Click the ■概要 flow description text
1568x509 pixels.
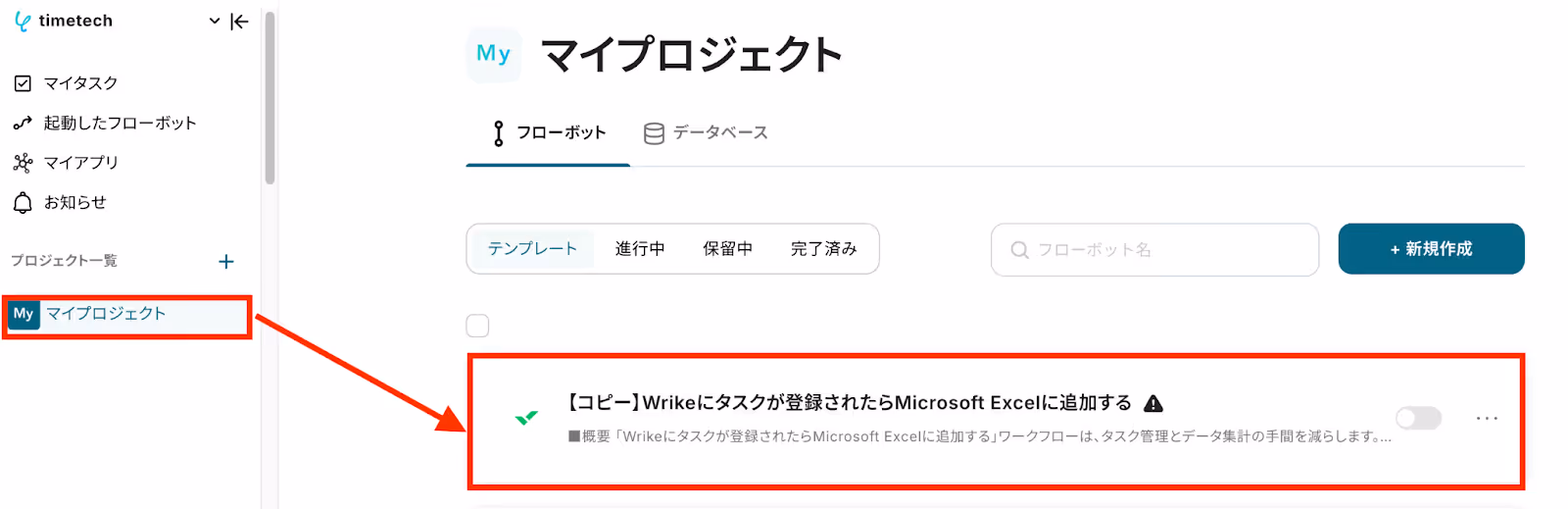tap(979, 436)
